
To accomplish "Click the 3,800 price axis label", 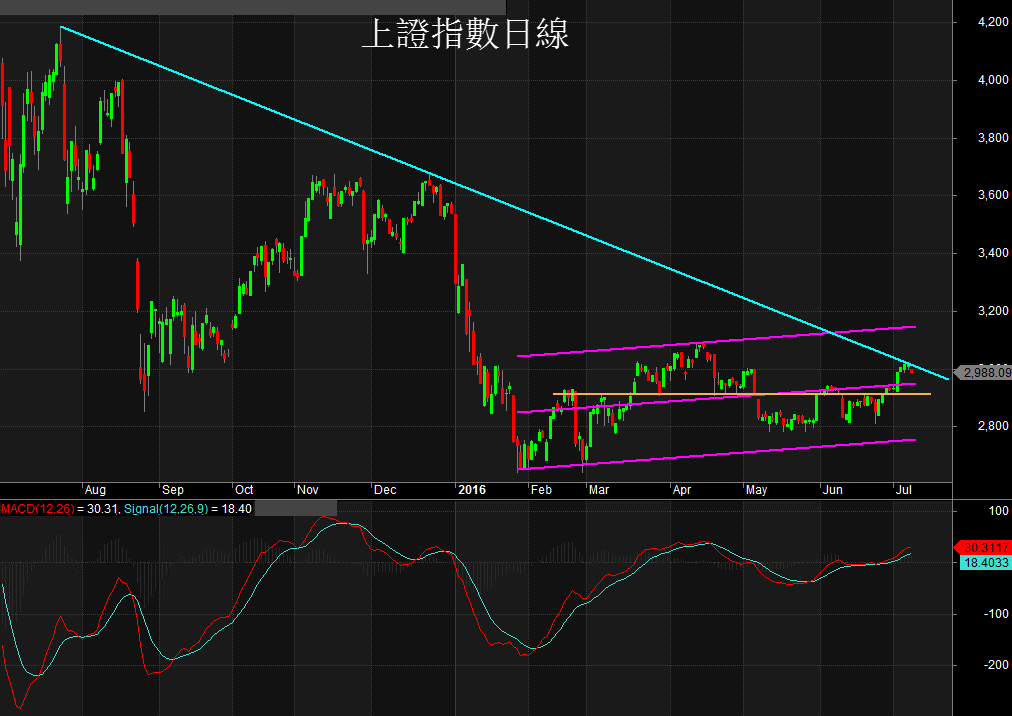I will pos(993,138).
